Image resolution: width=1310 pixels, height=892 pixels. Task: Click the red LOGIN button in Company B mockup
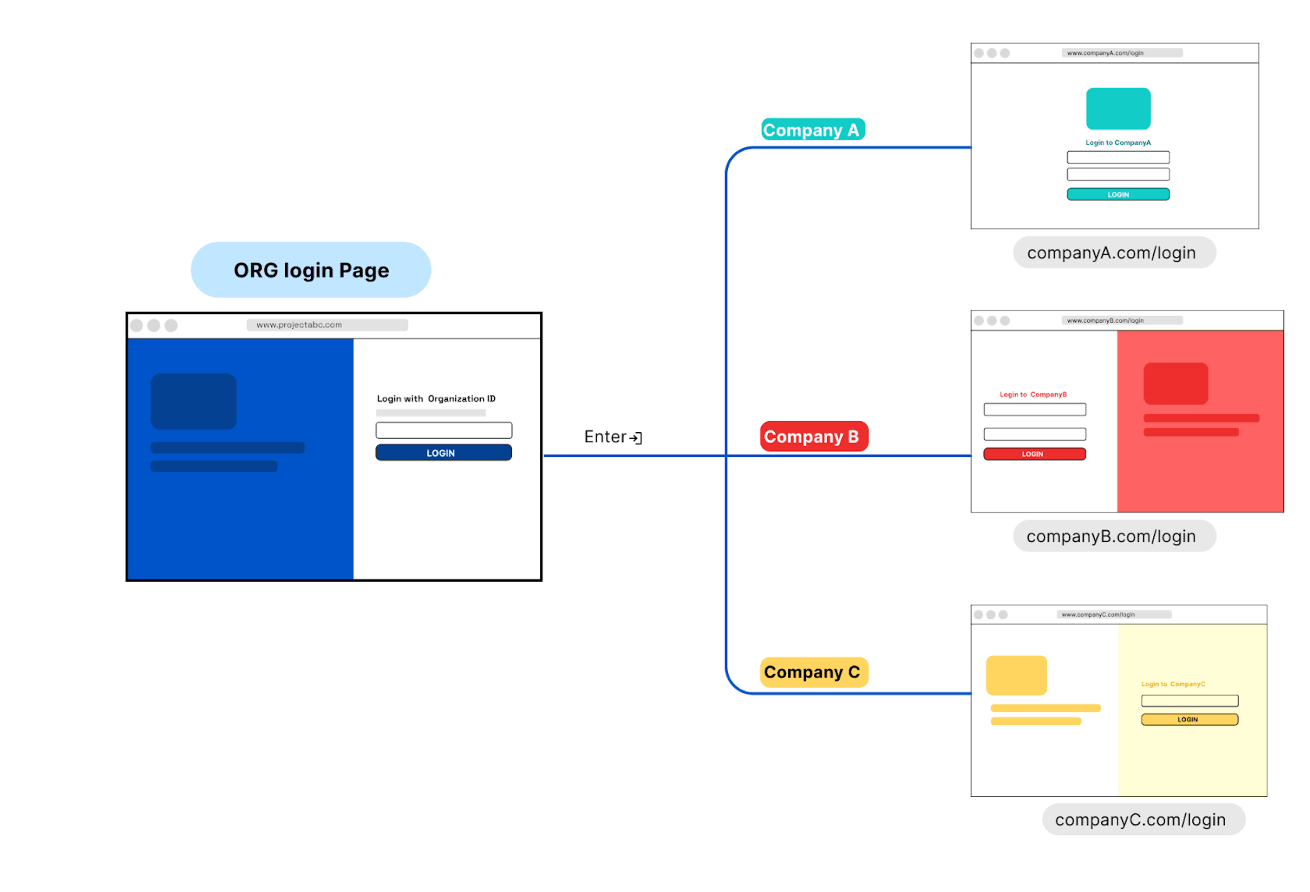[1034, 454]
